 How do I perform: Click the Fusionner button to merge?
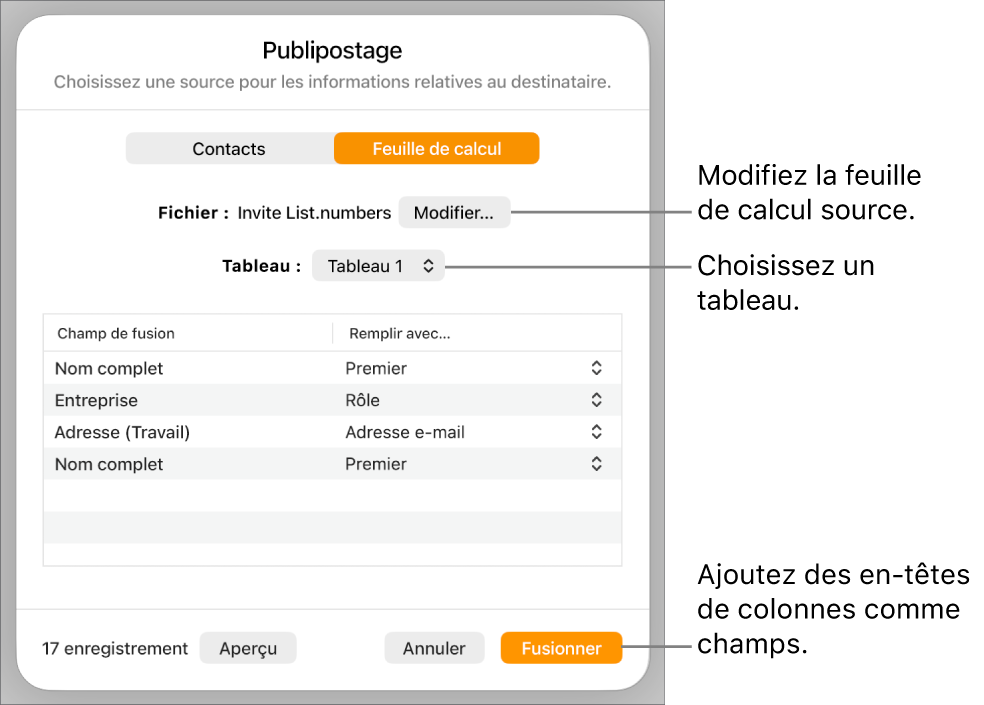[561, 647]
